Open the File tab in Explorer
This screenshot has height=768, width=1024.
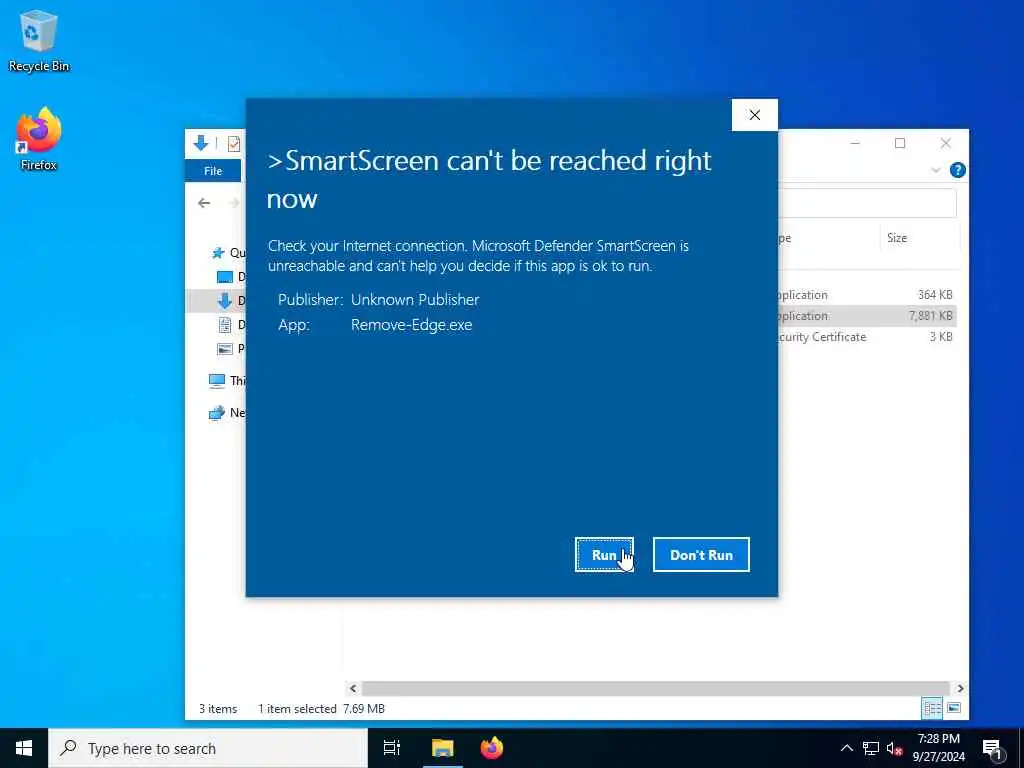pos(213,170)
